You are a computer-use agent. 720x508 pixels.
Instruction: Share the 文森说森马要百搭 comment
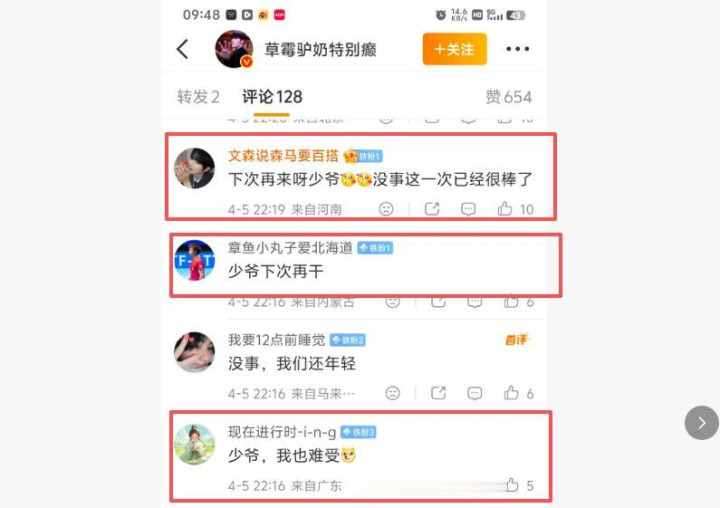coord(432,209)
